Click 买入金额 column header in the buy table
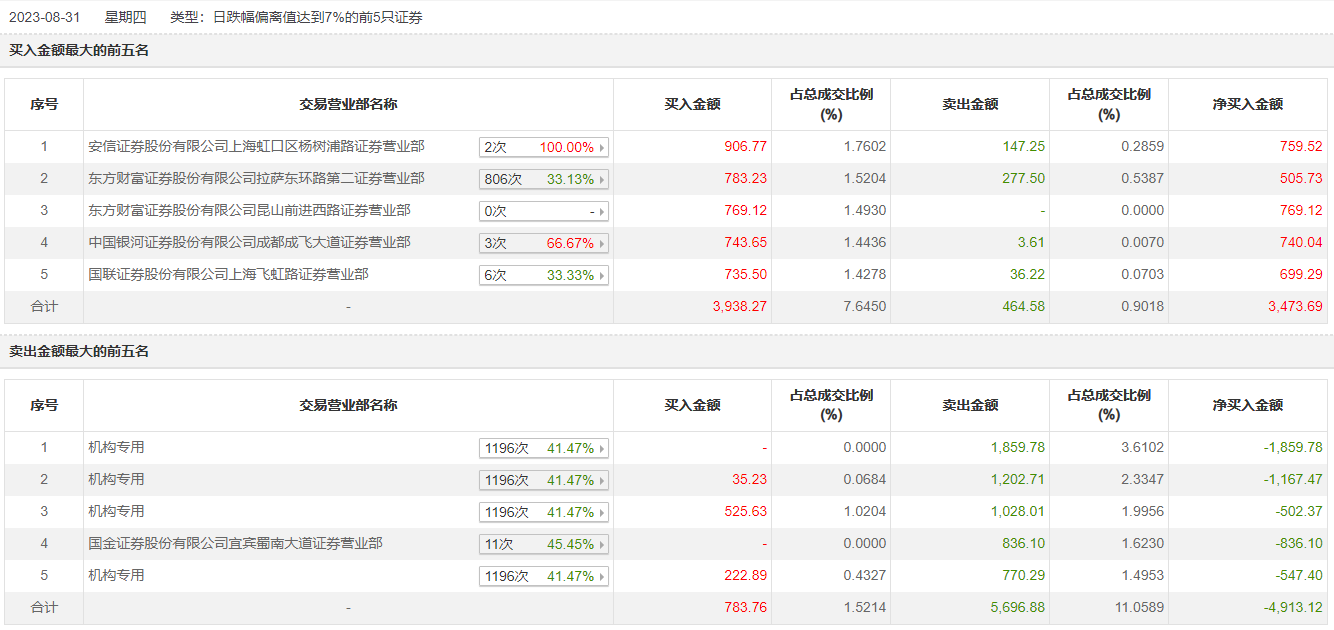This screenshot has width=1334, height=630. pos(692,104)
